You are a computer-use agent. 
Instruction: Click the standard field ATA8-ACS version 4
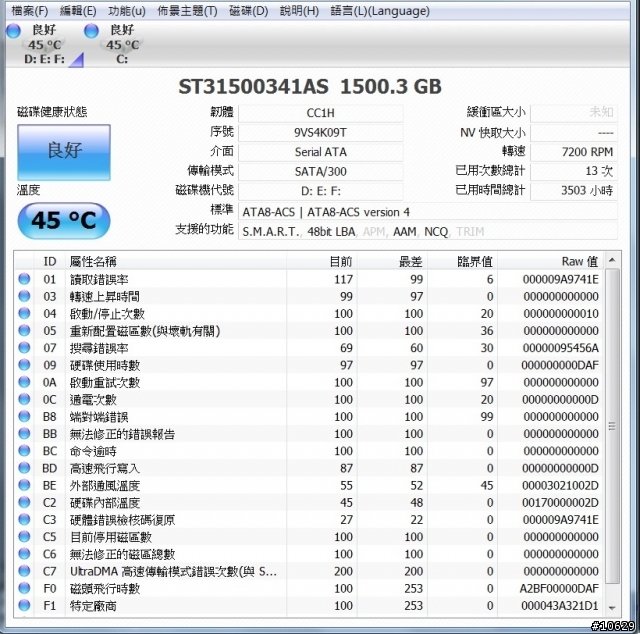pyautogui.click(x=427, y=212)
